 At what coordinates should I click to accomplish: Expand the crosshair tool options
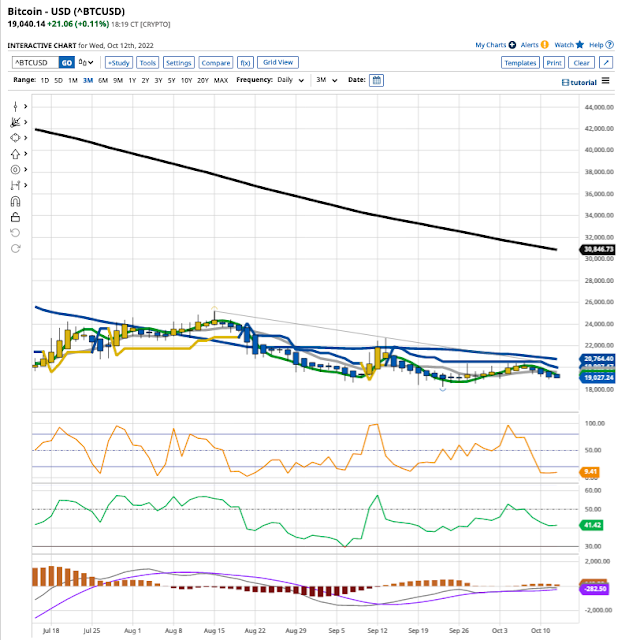(26, 107)
